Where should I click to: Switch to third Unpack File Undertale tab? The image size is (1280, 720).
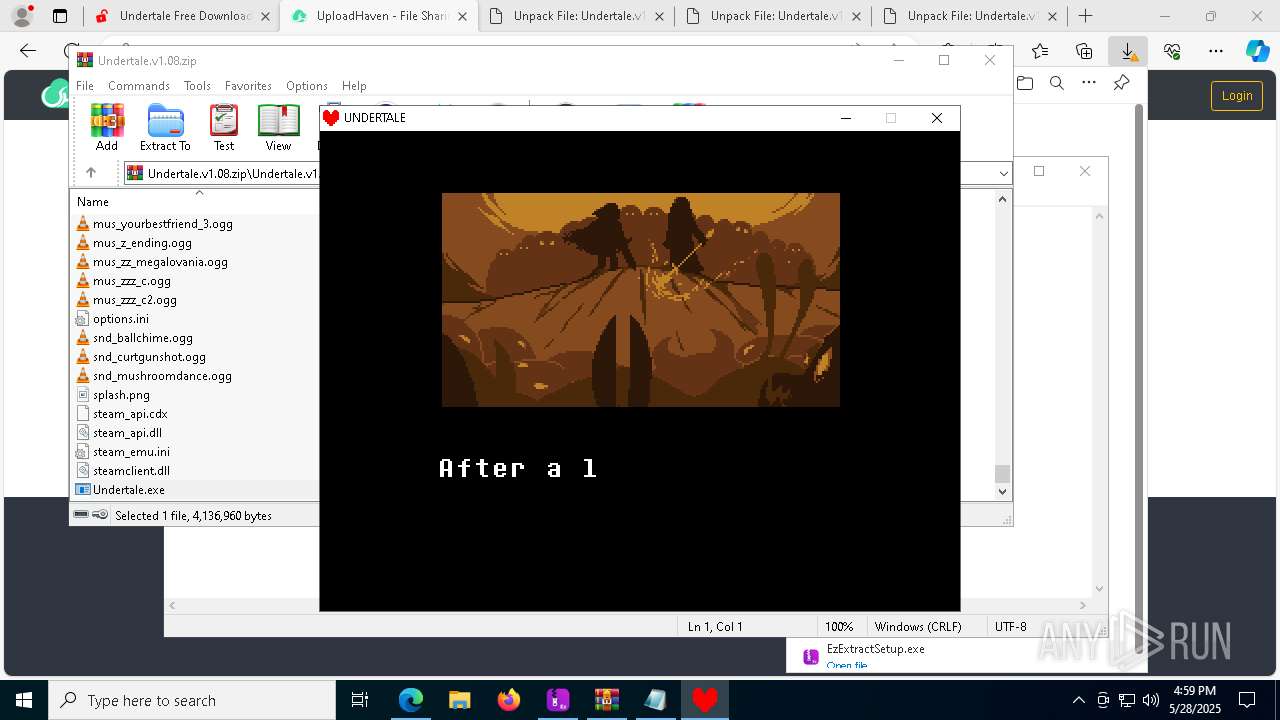point(969,16)
